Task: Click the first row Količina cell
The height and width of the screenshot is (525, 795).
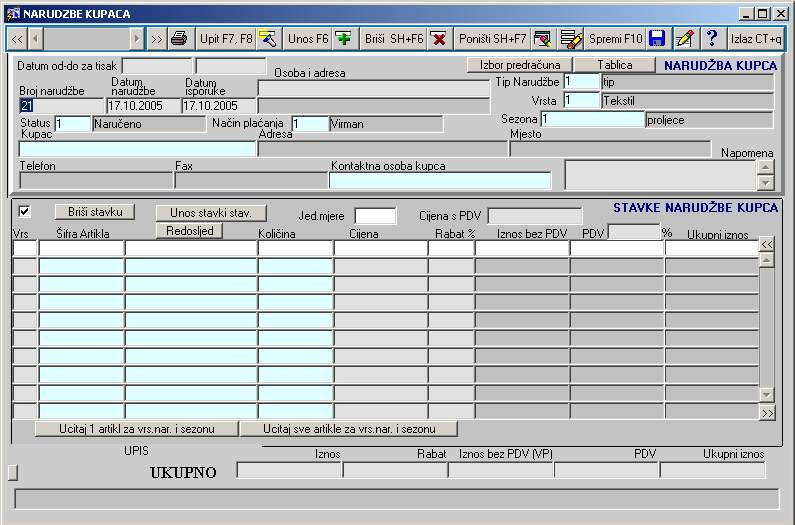Action: coord(296,248)
